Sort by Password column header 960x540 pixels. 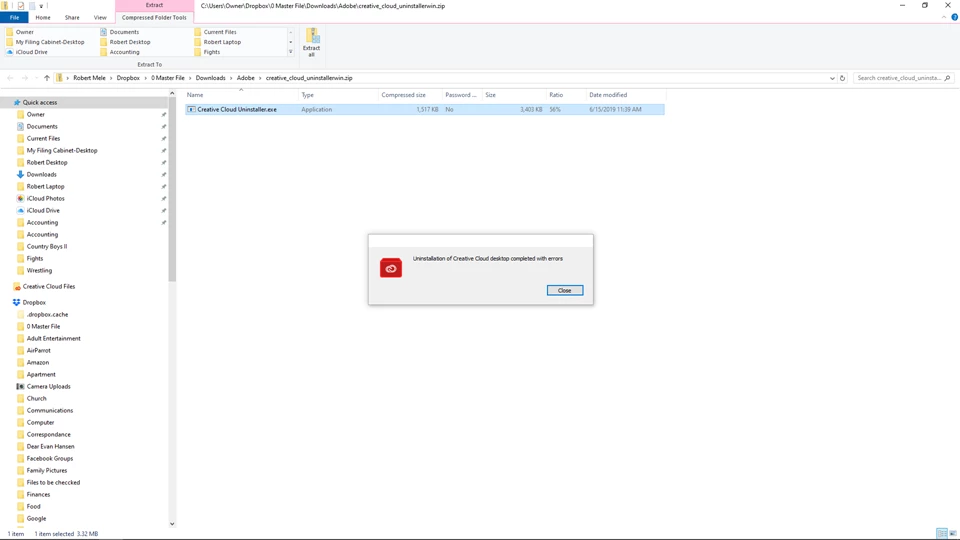(462, 95)
